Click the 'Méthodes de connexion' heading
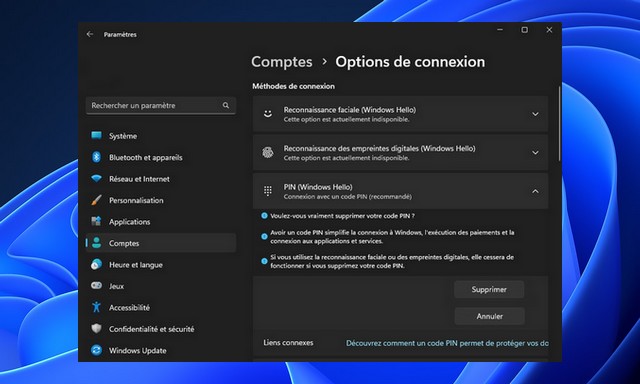Viewport: 640px width, 384px height. 293,86
